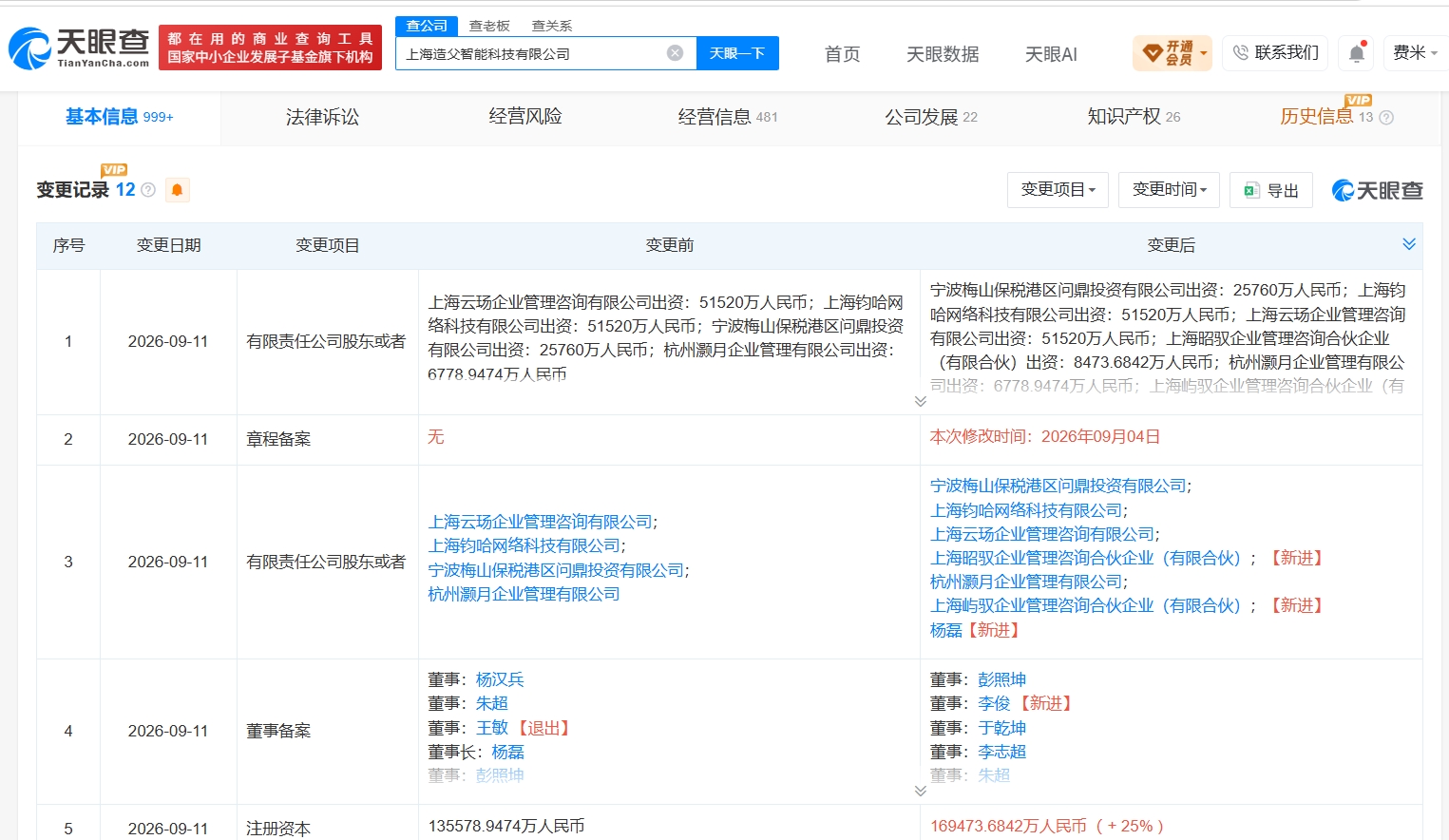Open the 基本信息 tab
The width and height of the screenshot is (1449, 840).
tap(120, 117)
